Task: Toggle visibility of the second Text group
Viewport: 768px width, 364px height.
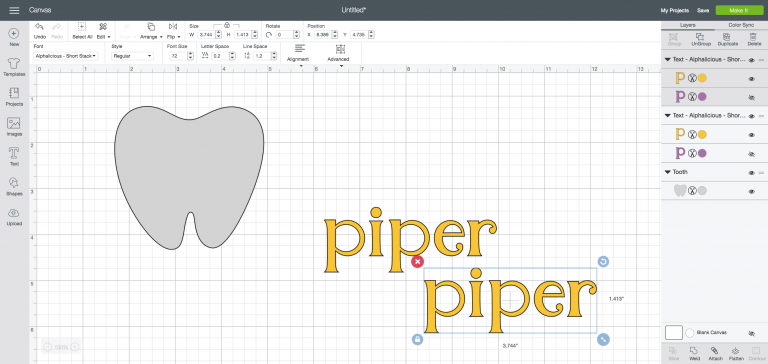Action: [x=752, y=116]
